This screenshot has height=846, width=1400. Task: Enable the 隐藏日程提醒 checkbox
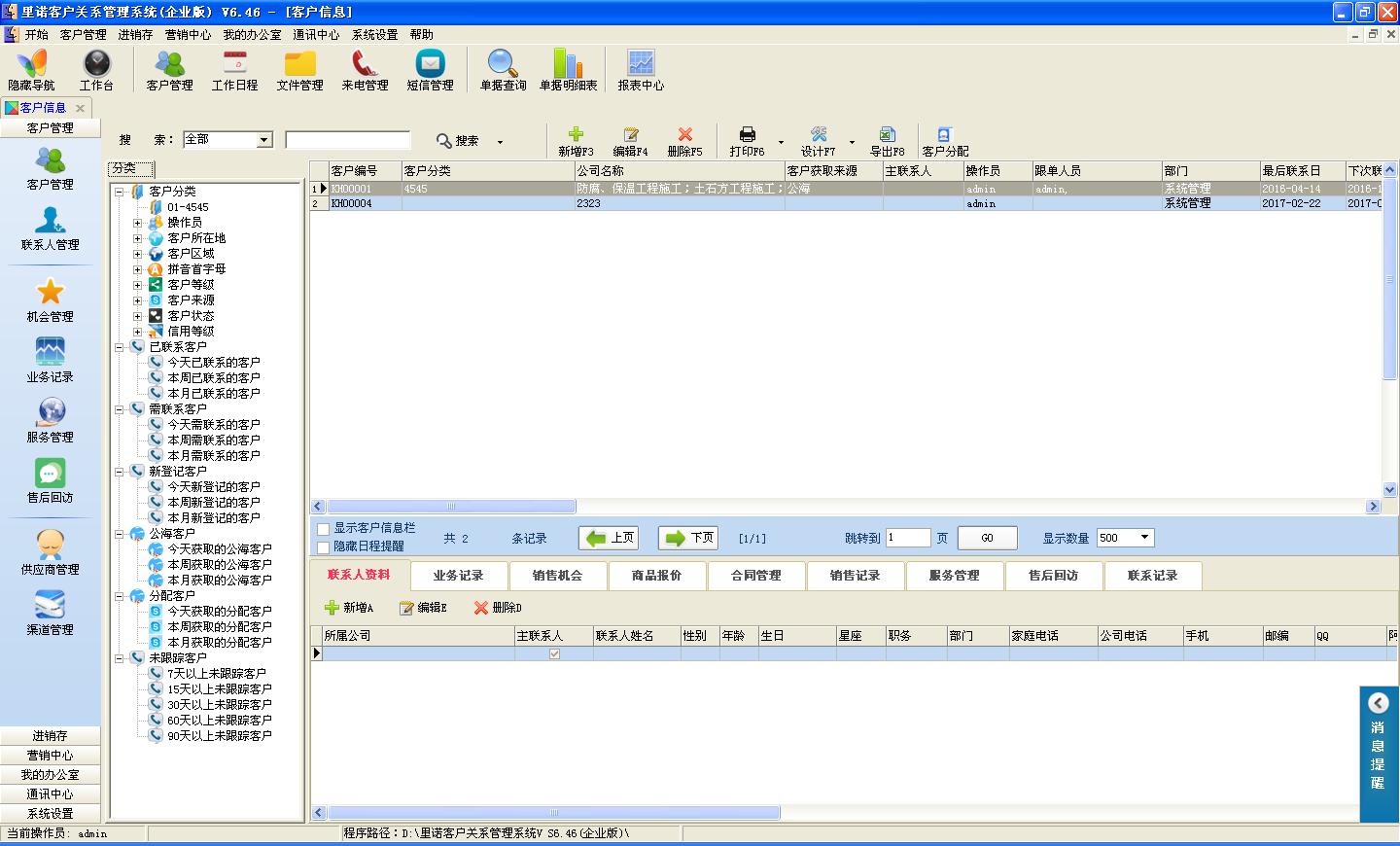[x=324, y=547]
